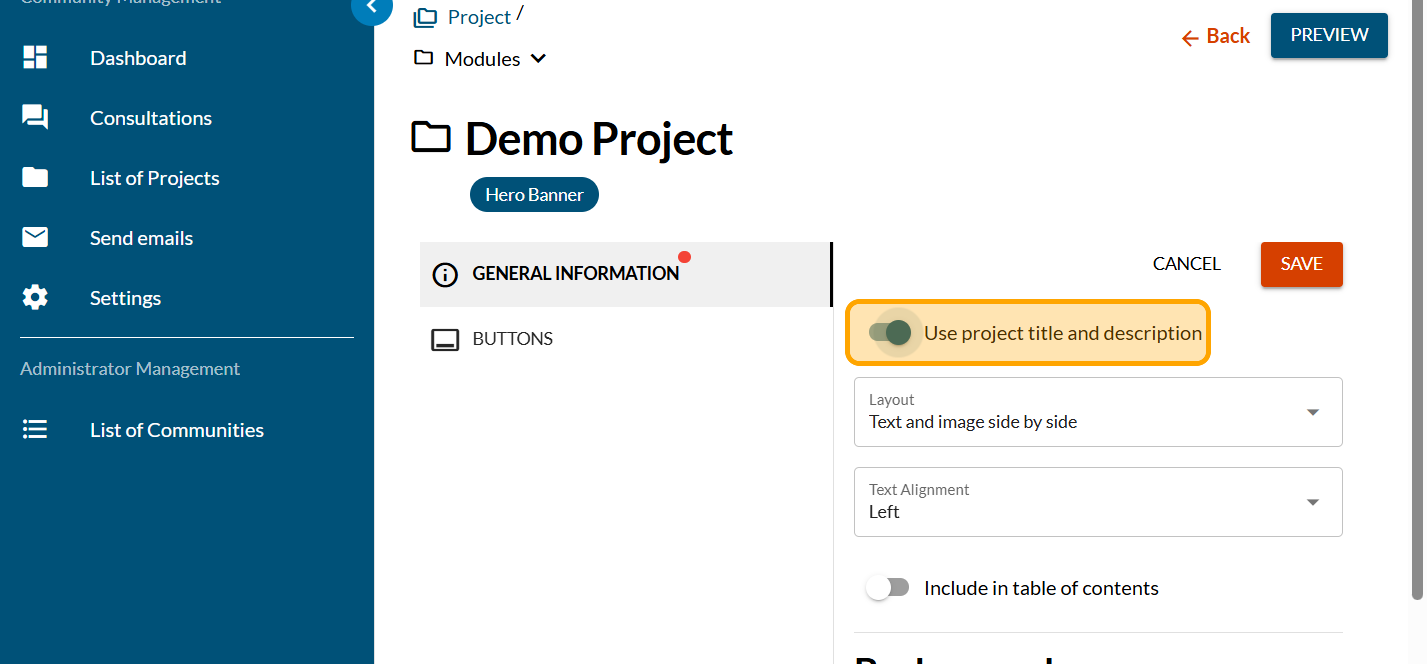The height and width of the screenshot is (664, 1427).
Task: Switch to the General Information tab
Action: tap(575, 274)
